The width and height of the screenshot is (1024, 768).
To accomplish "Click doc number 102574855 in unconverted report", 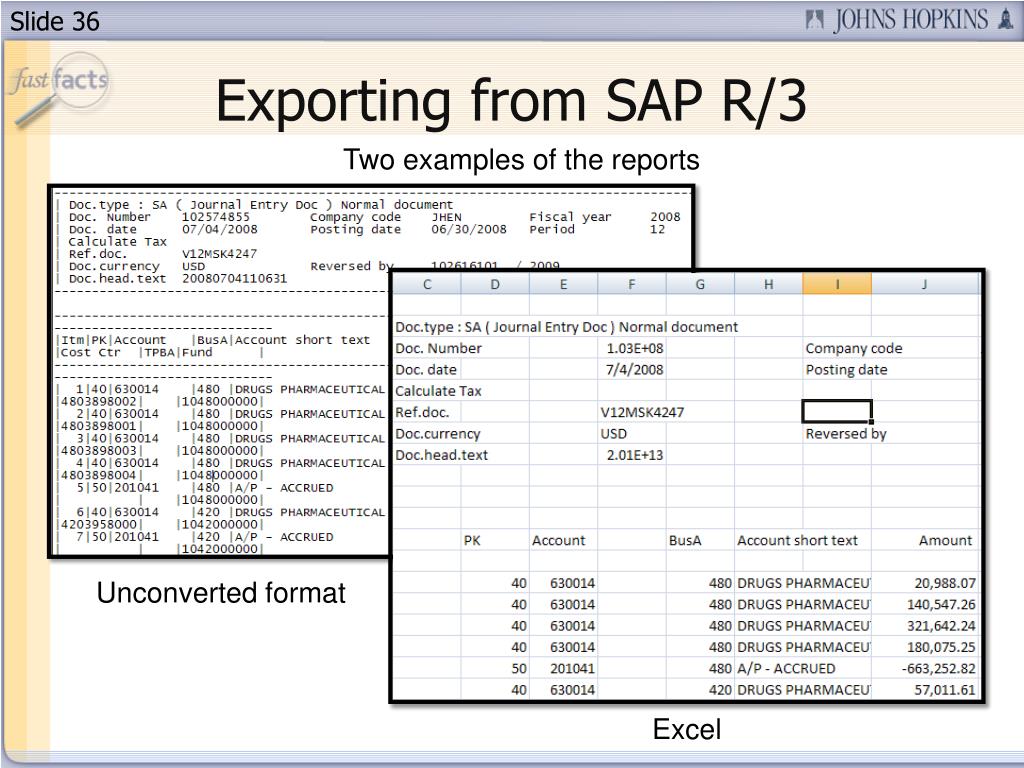I will (216, 217).
